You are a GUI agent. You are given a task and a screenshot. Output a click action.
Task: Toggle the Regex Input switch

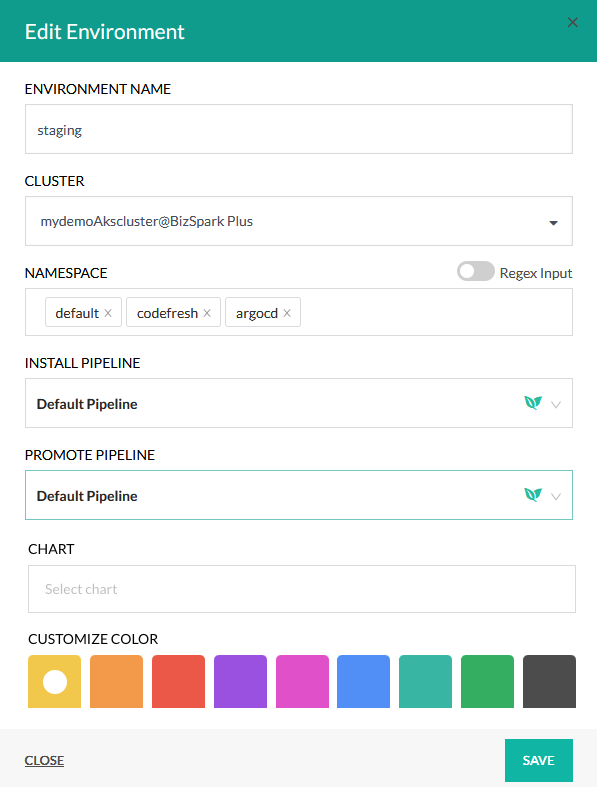point(475,272)
